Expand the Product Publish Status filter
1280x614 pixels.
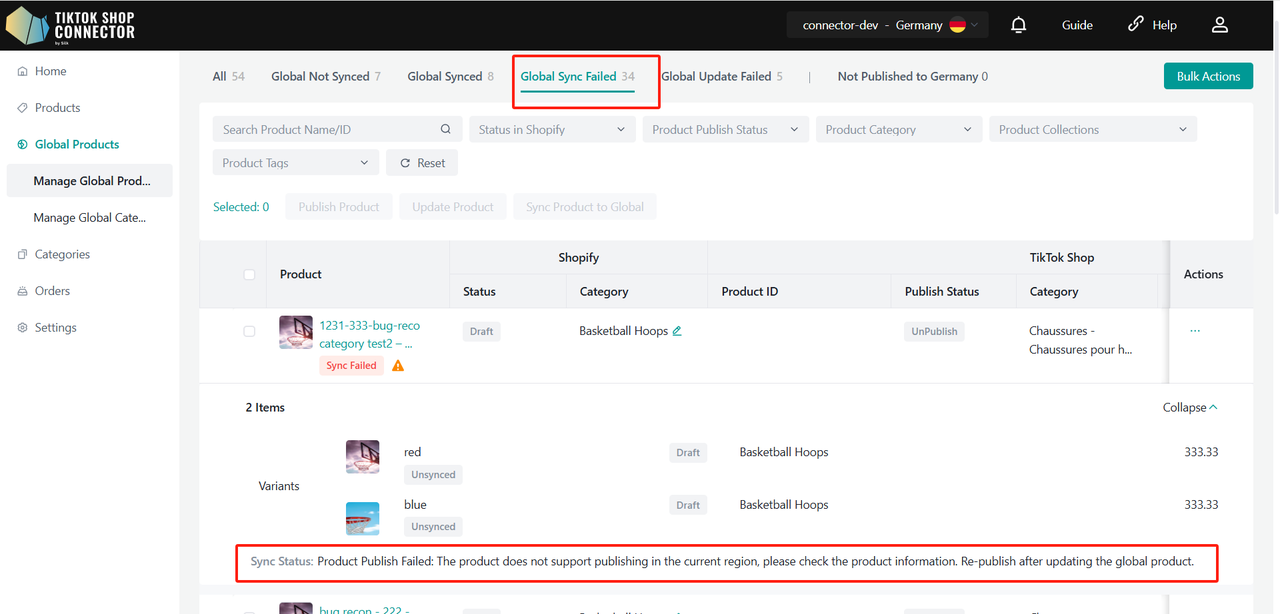pos(725,129)
